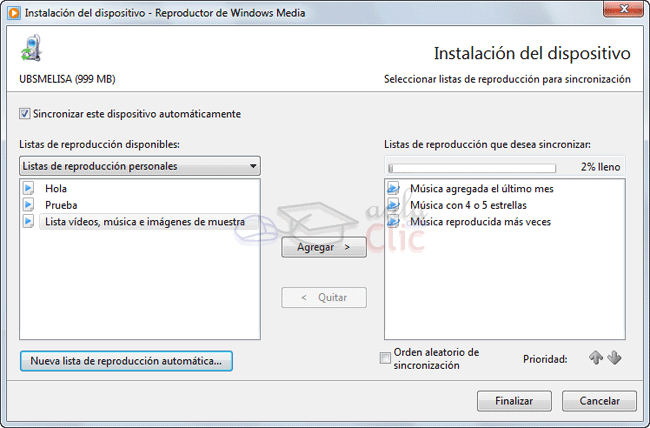Raise priority with the up arrow
This screenshot has height=428, width=650.
point(596,358)
